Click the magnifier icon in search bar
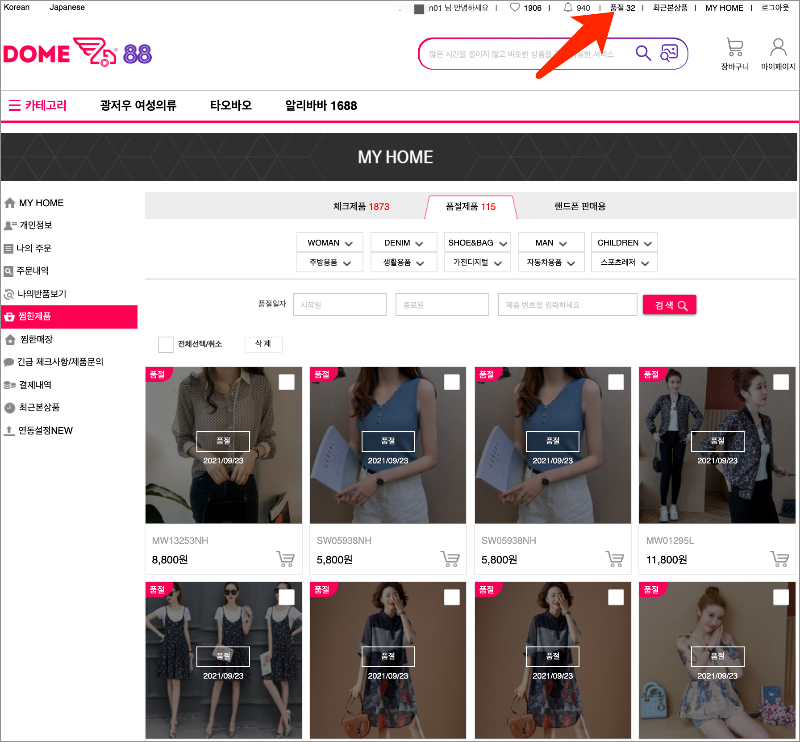Image resolution: width=800 pixels, height=742 pixels. pyautogui.click(x=643, y=53)
